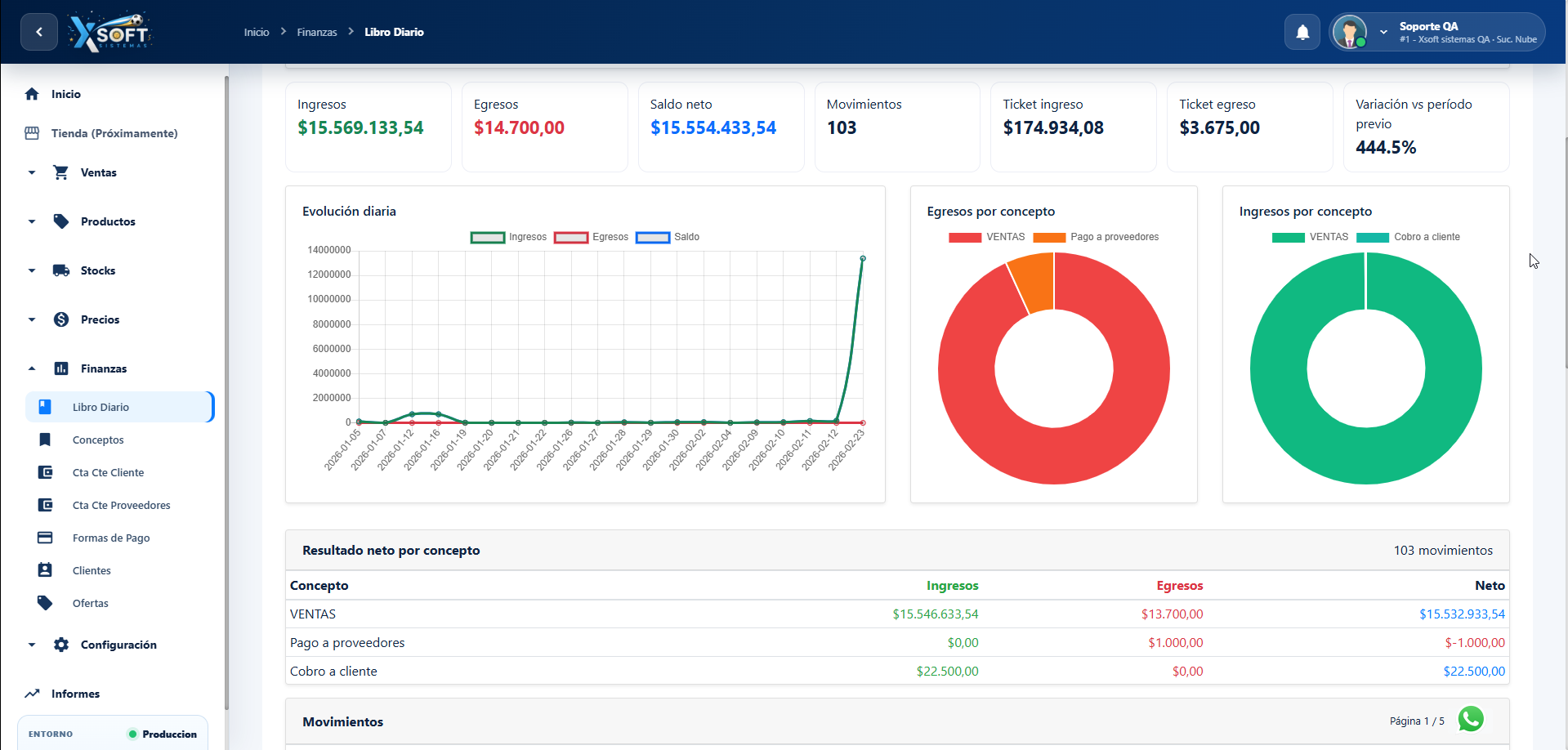The image size is (1568, 750).
Task: Click the Libro Diario breadcrumb
Action: click(x=394, y=32)
